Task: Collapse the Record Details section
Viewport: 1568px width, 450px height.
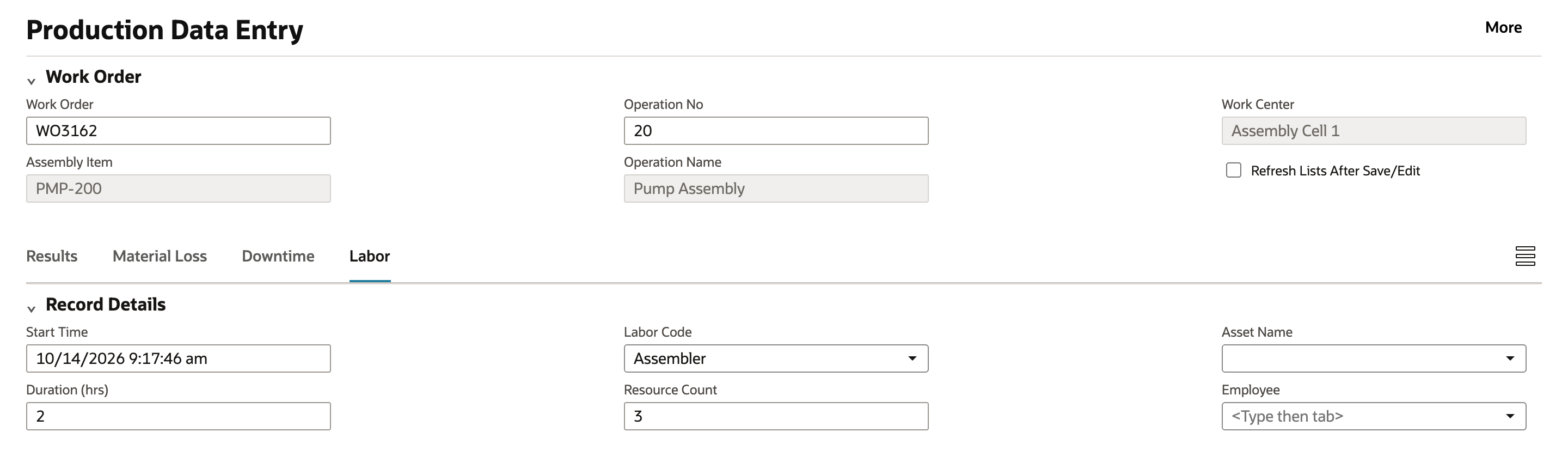Action: (x=32, y=309)
